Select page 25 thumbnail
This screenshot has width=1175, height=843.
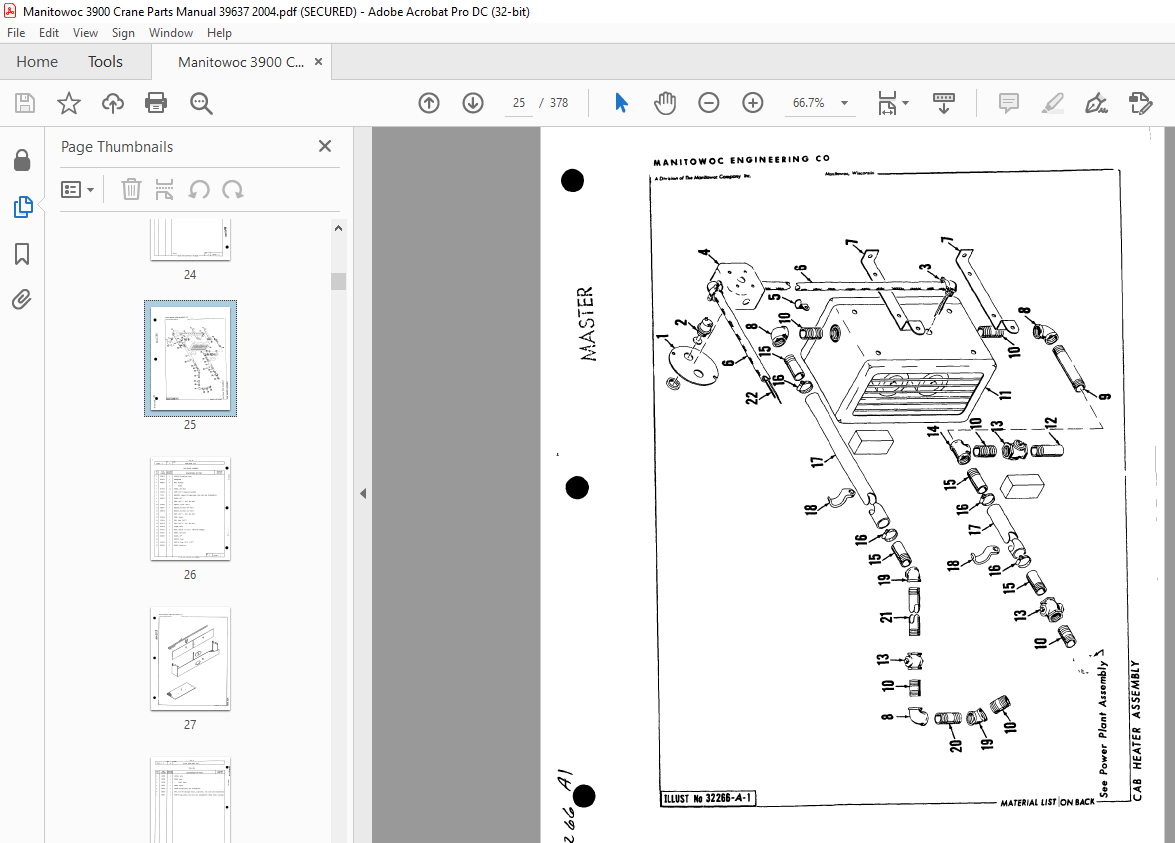[x=190, y=358]
